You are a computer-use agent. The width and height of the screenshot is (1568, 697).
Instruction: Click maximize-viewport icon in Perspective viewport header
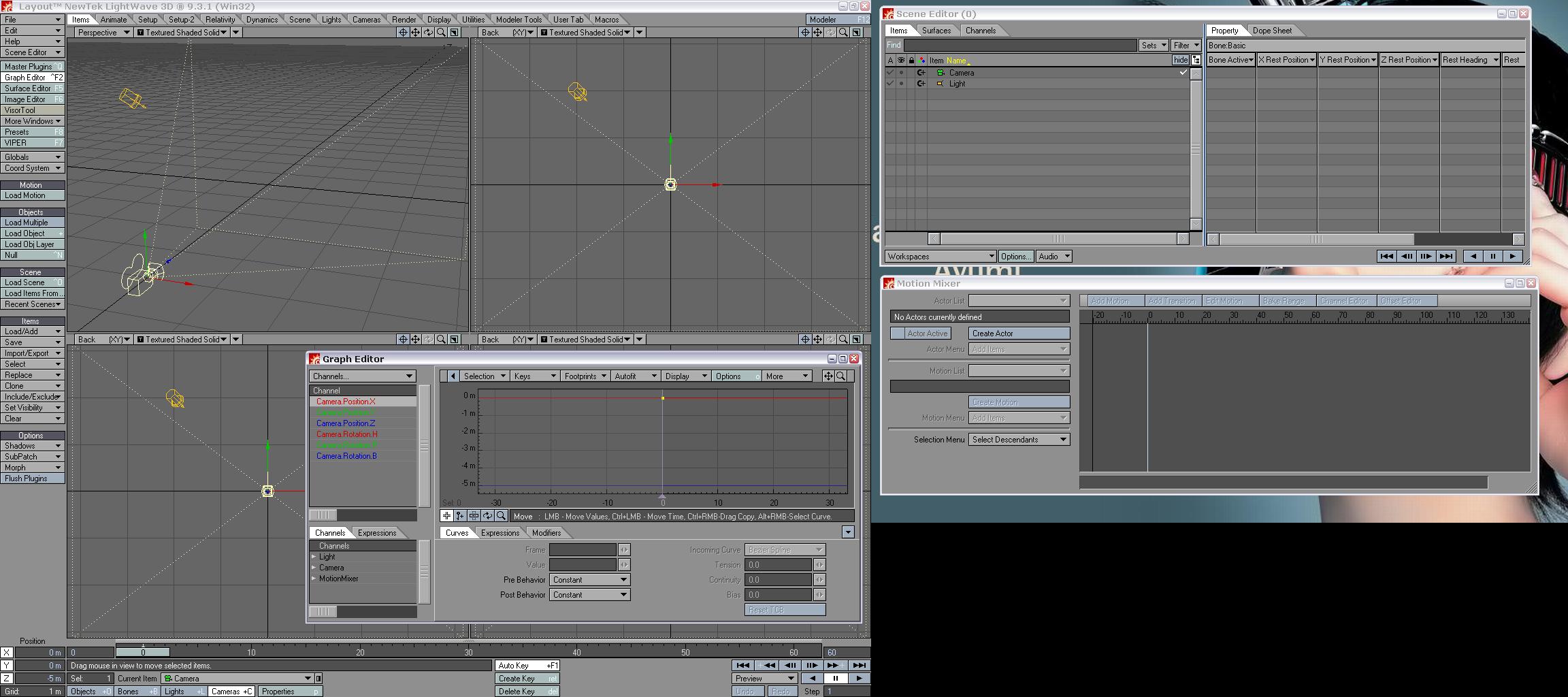coord(454,33)
